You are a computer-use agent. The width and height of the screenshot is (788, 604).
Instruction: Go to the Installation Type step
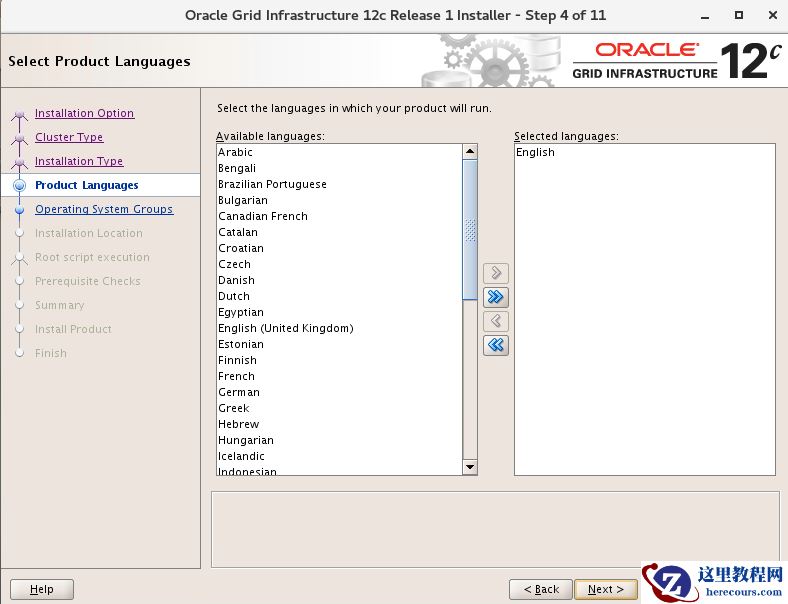click(79, 161)
